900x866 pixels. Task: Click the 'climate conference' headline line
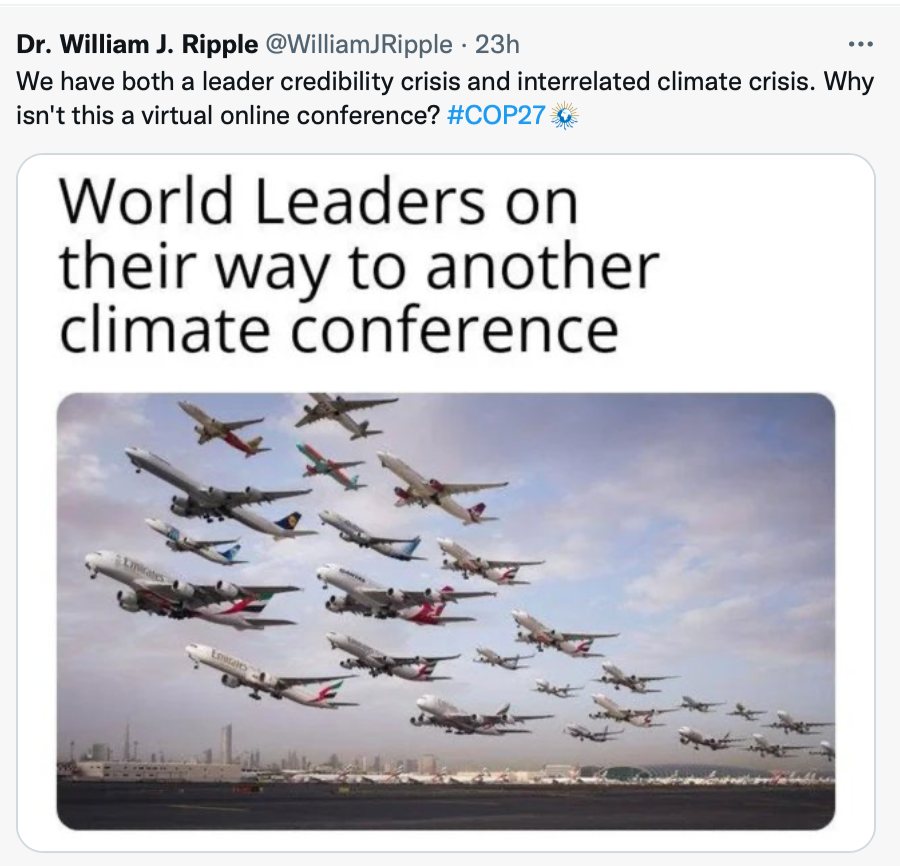[x=339, y=330]
